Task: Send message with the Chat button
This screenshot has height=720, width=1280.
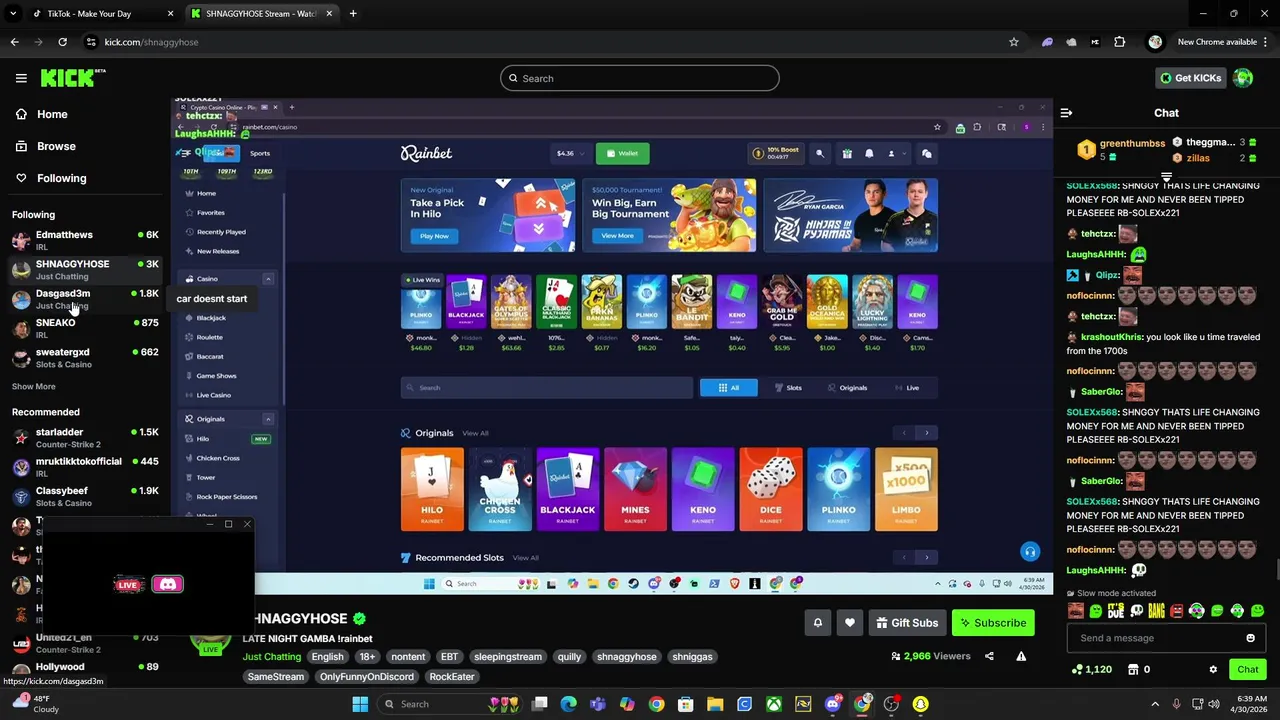Action: pyautogui.click(x=1247, y=669)
